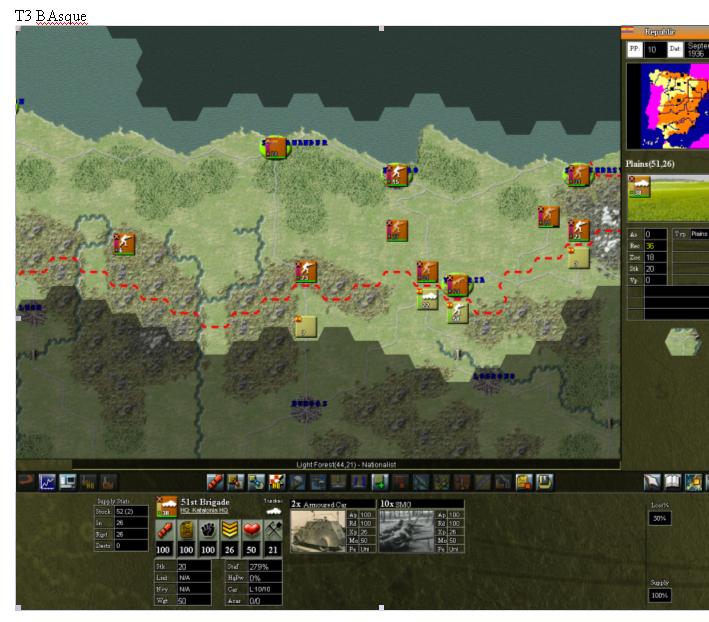
Task: Click the Burgos city hex
Action: click(307, 411)
